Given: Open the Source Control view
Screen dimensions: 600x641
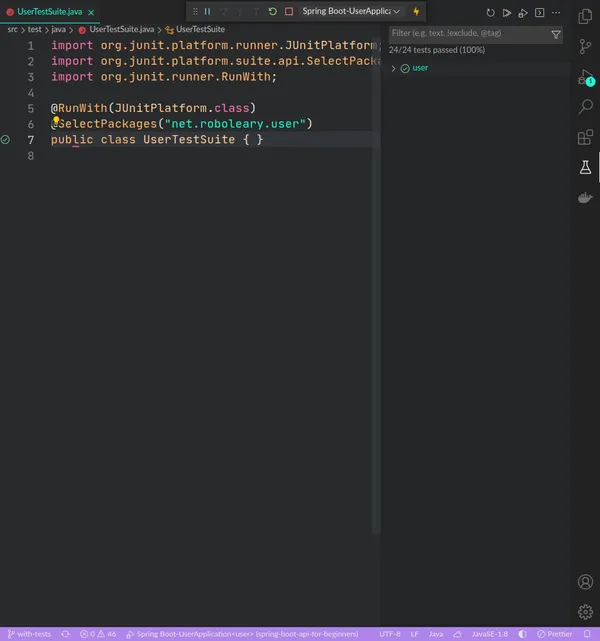Looking at the screenshot, I should coord(585,47).
